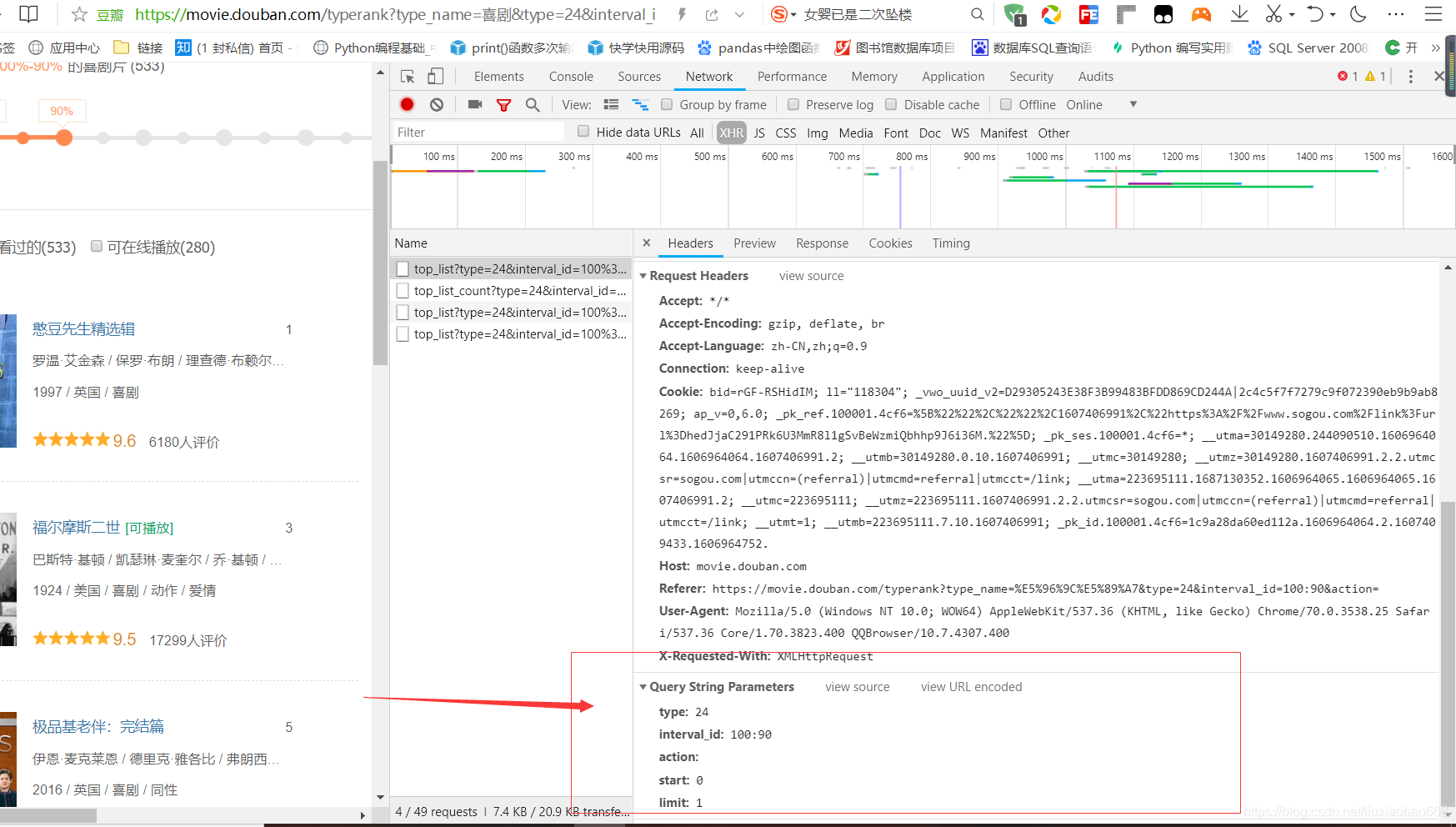The width and height of the screenshot is (1456, 827).
Task: Toggle the network filter funnel icon
Action: click(x=503, y=105)
